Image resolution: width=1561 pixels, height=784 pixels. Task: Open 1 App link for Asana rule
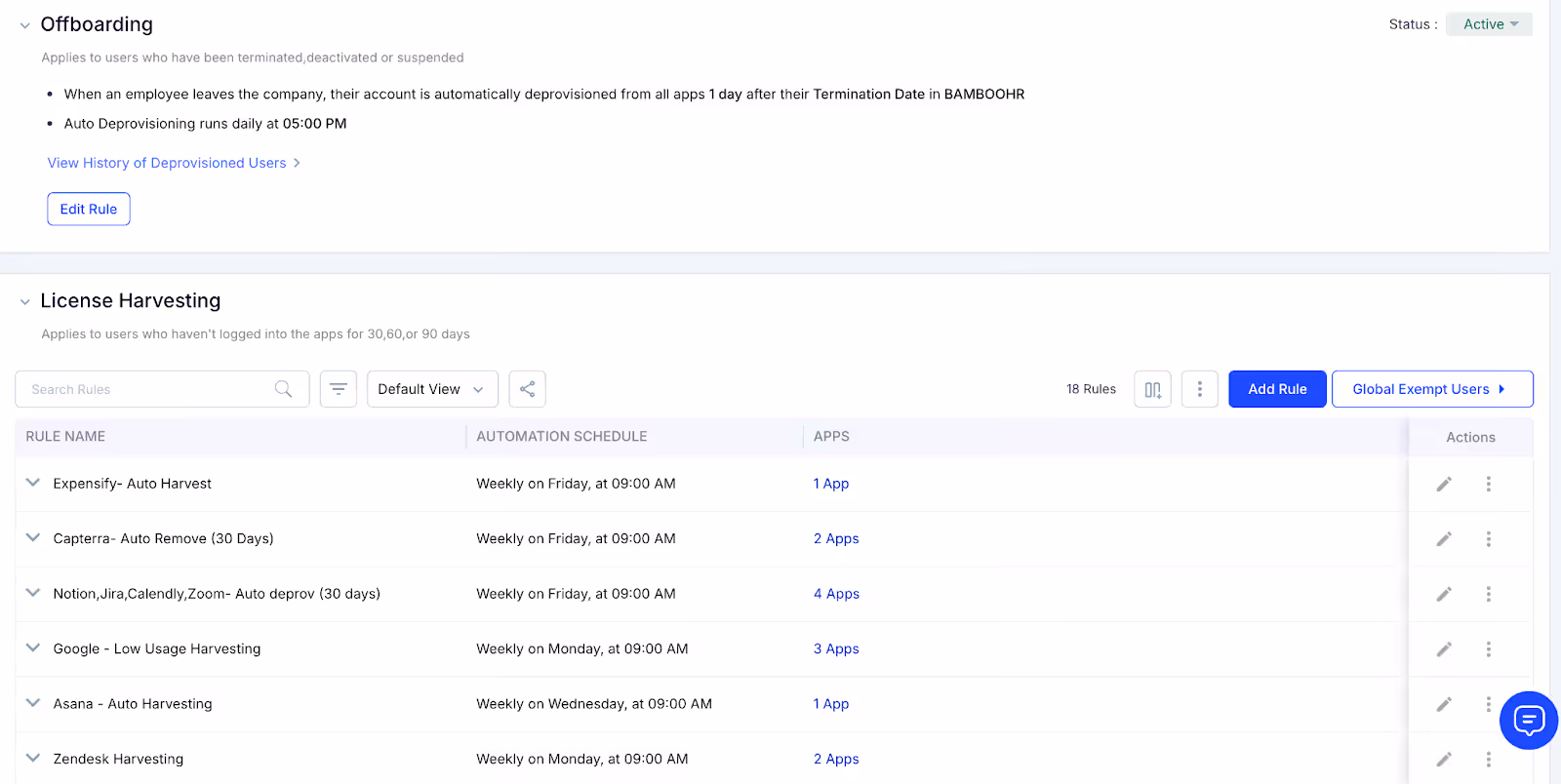[831, 704]
